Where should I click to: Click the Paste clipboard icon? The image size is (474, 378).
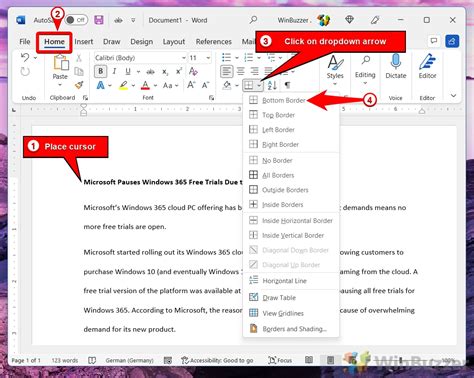61,63
